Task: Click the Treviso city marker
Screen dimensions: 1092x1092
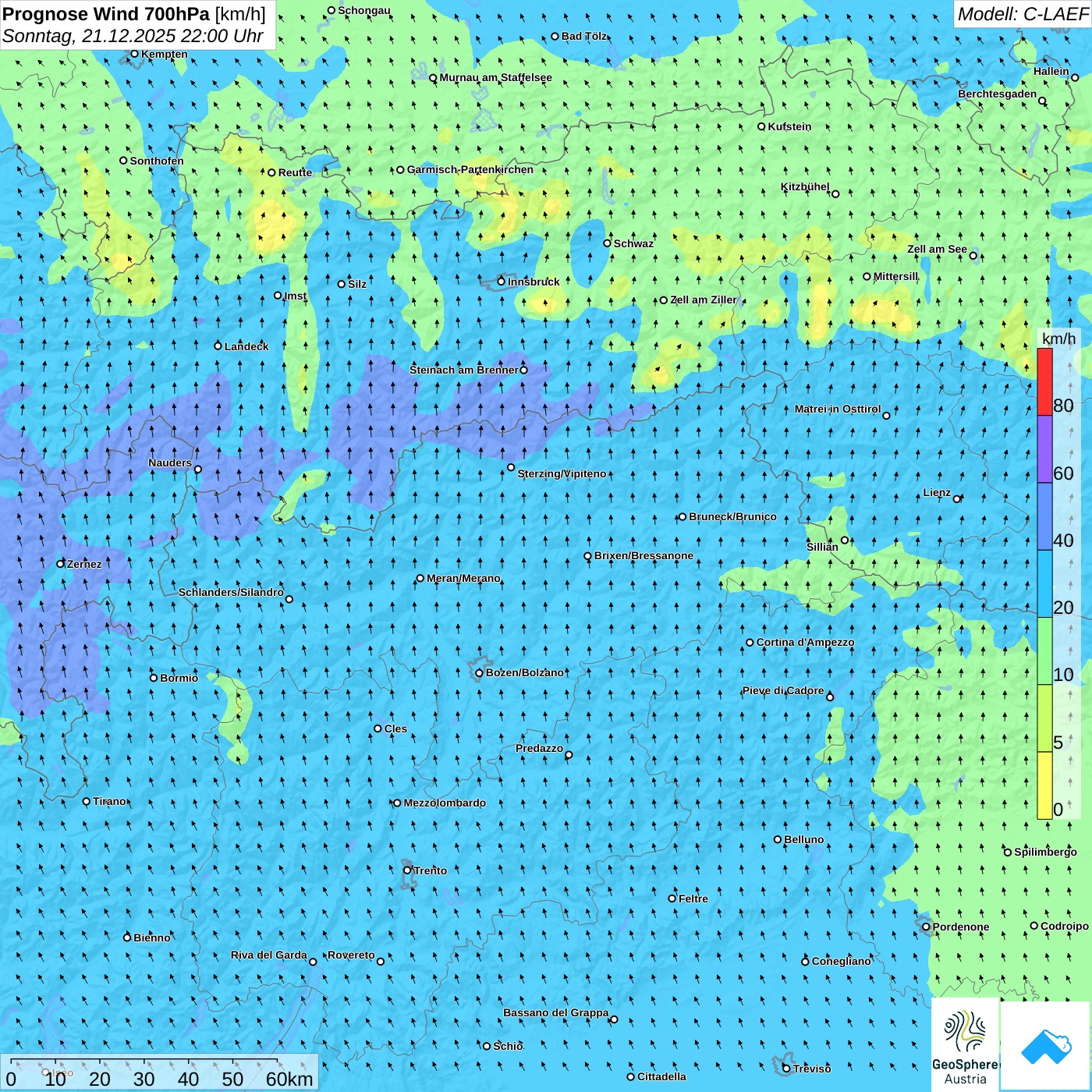Action: coord(786,1069)
